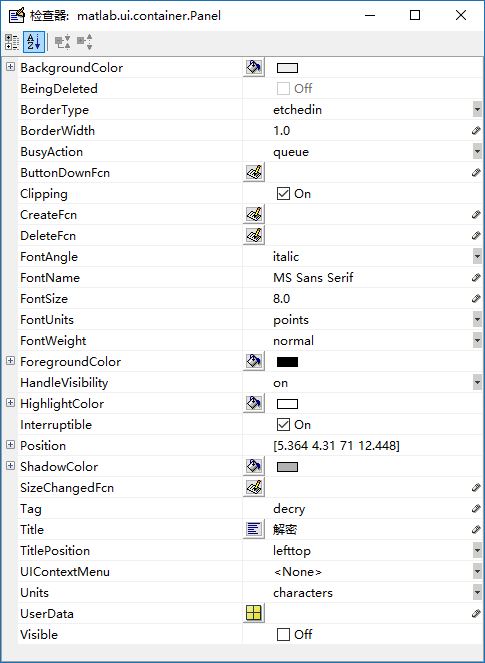485x663 pixels.
Task: Open UIContextMenu dropdown arrow
Action: tap(477, 571)
